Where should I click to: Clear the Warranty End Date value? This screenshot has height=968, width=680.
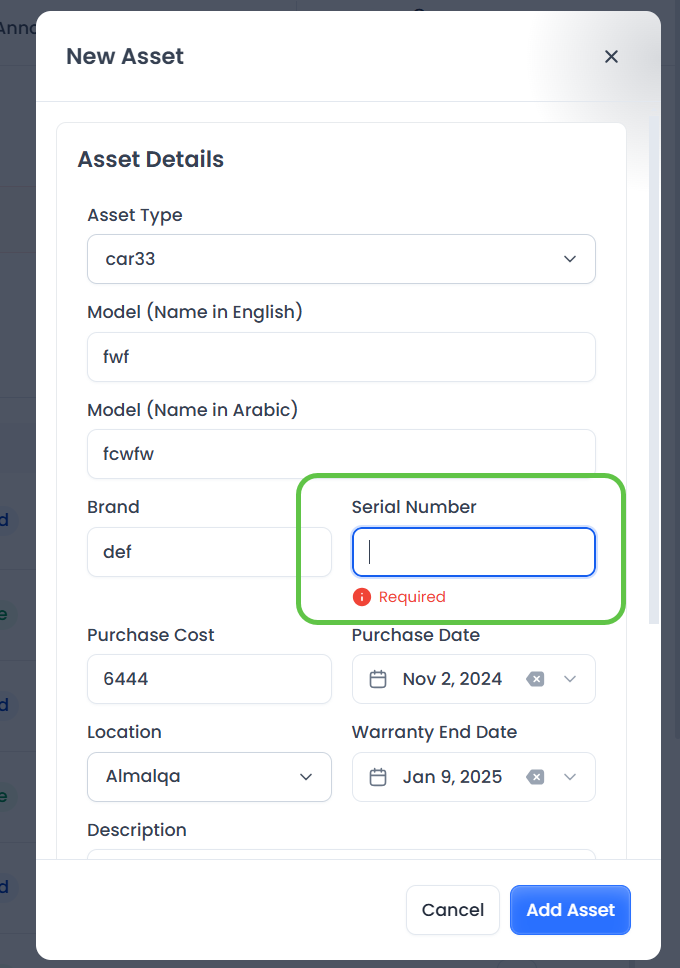(536, 777)
